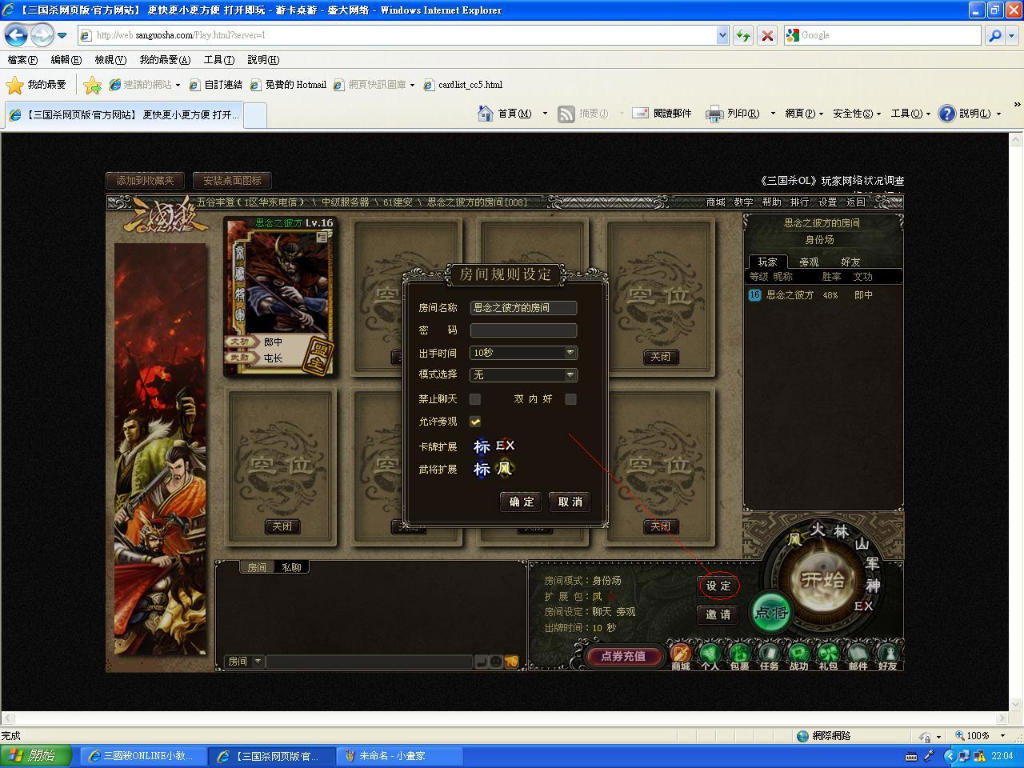Viewport: 1024px width, 768px height.
Task: Click the green 点将 general-pick orb
Action: pos(771,612)
